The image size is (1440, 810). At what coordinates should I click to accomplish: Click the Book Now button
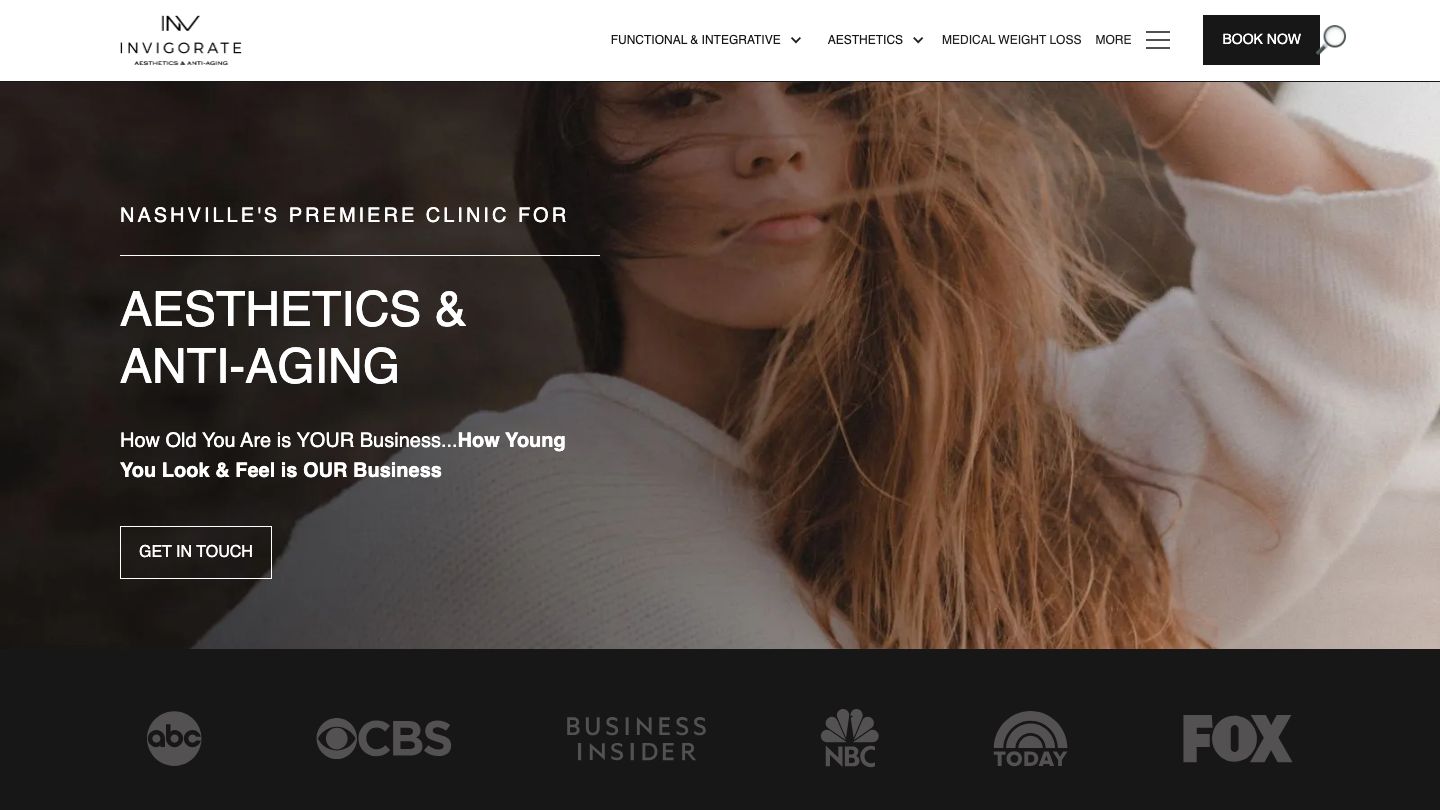click(x=1261, y=40)
